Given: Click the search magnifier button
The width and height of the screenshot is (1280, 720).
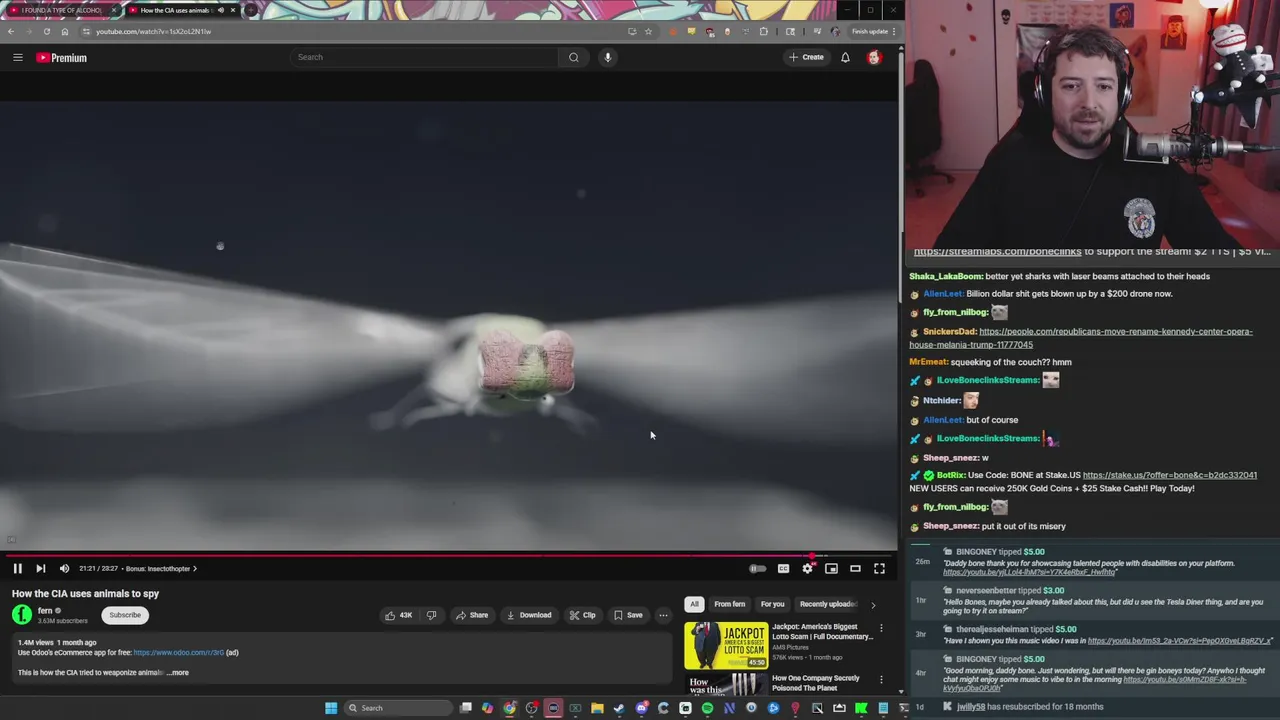Looking at the screenshot, I should click(574, 57).
